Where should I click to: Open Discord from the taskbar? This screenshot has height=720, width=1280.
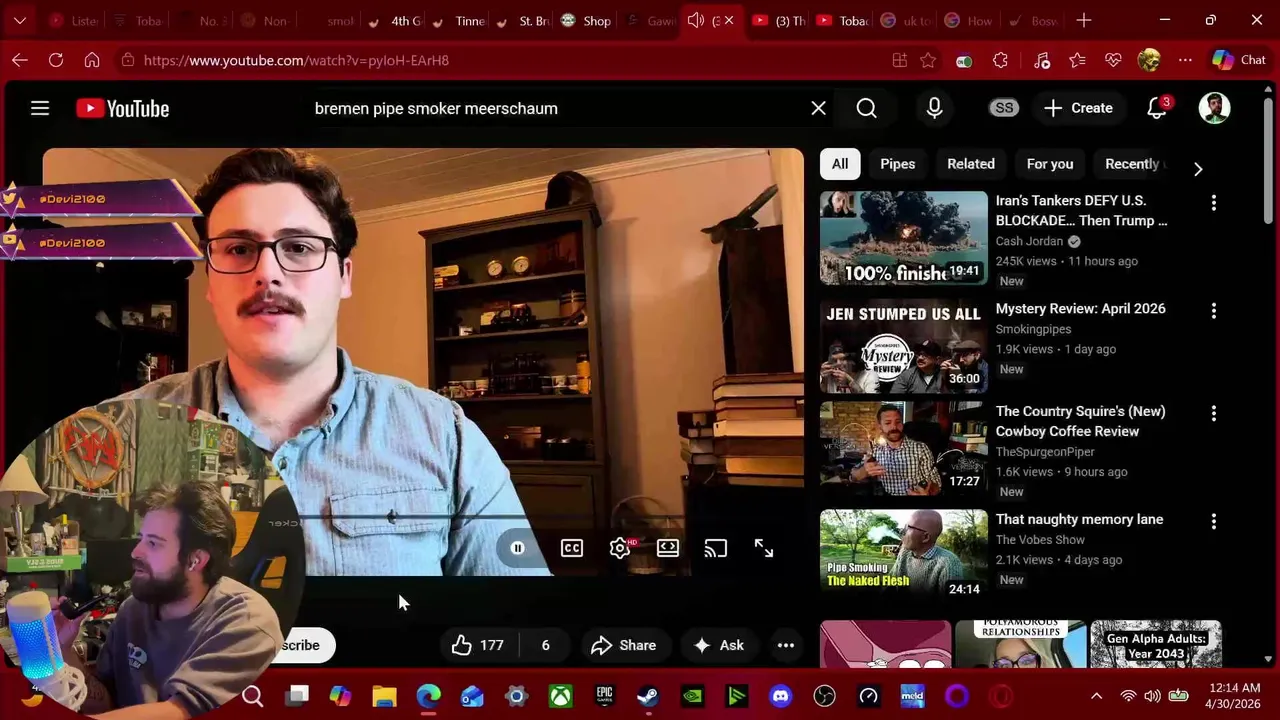780,696
